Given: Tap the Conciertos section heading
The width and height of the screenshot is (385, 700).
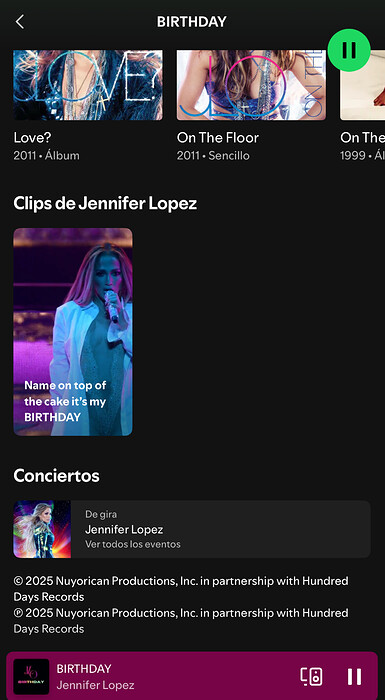Looking at the screenshot, I should pyautogui.click(x=56, y=476).
